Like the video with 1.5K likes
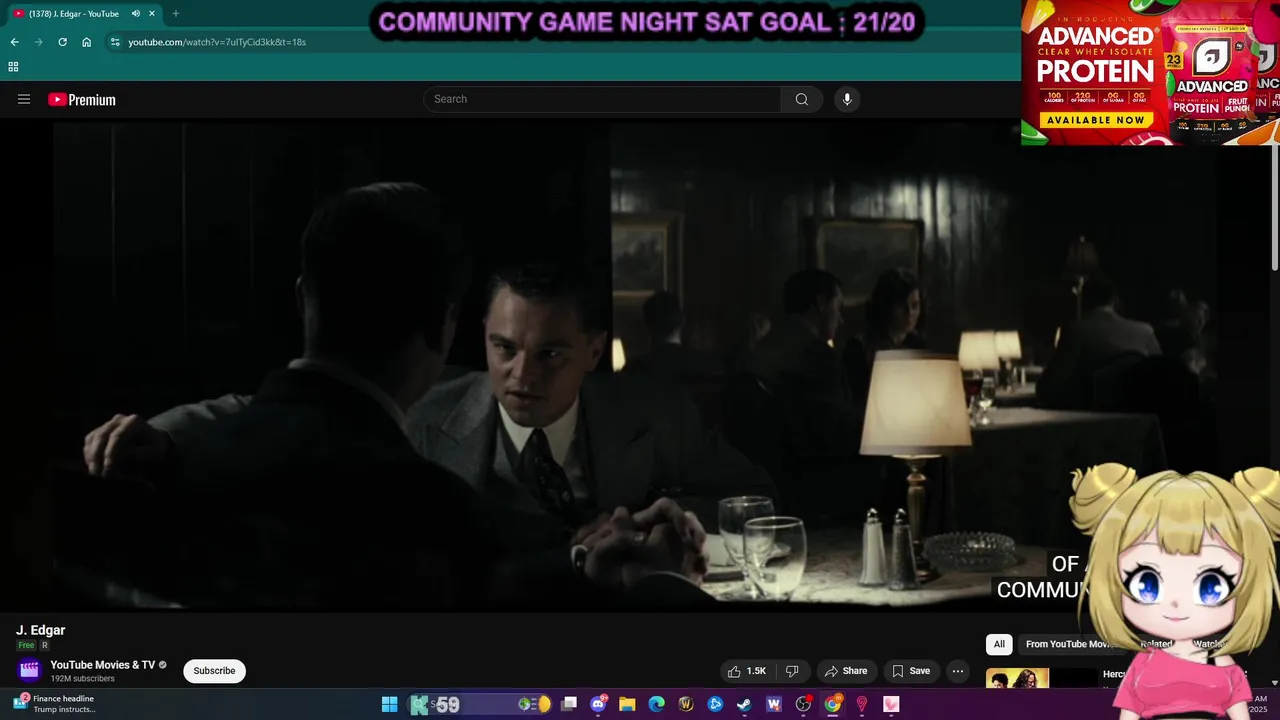The height and width of the screenshot is (720, 1280). [747, 671]
